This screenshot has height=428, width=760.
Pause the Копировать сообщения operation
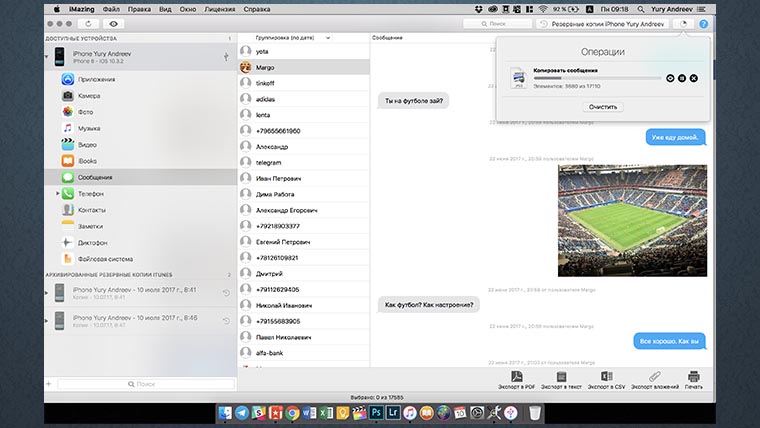(682, 78)
